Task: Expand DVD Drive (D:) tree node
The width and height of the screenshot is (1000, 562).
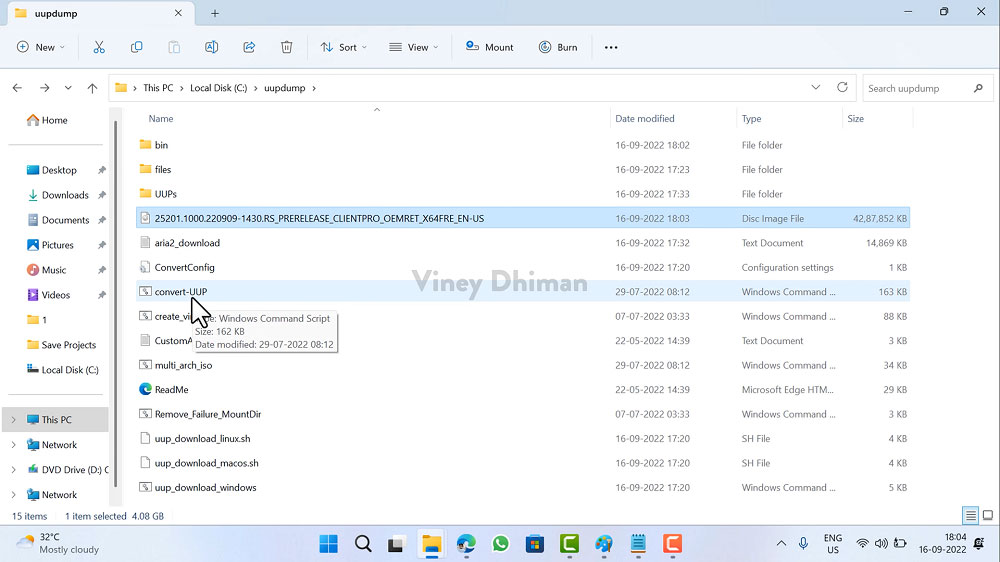Action: click(13, 470)
